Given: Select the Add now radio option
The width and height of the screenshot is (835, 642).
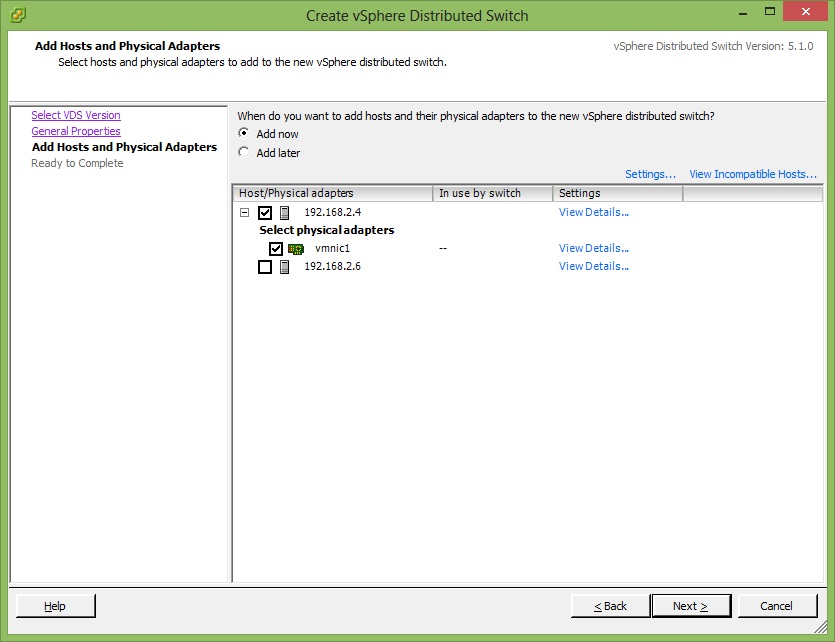Looking at the screenshot, I should pyautogui.click(x=244, y=134).
